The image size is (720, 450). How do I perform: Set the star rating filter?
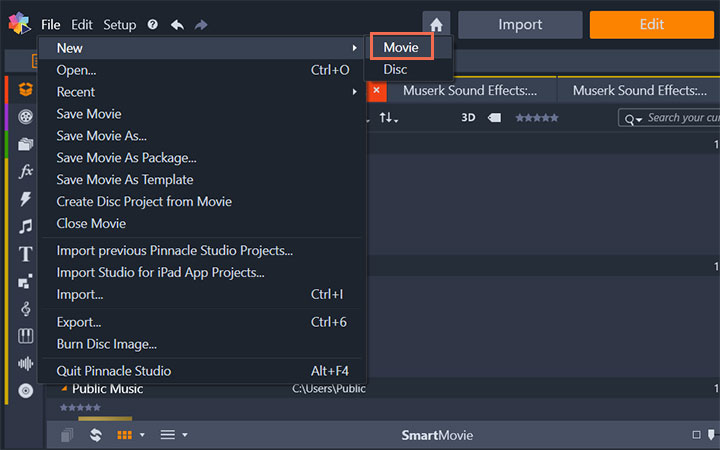tap(536, 118)
